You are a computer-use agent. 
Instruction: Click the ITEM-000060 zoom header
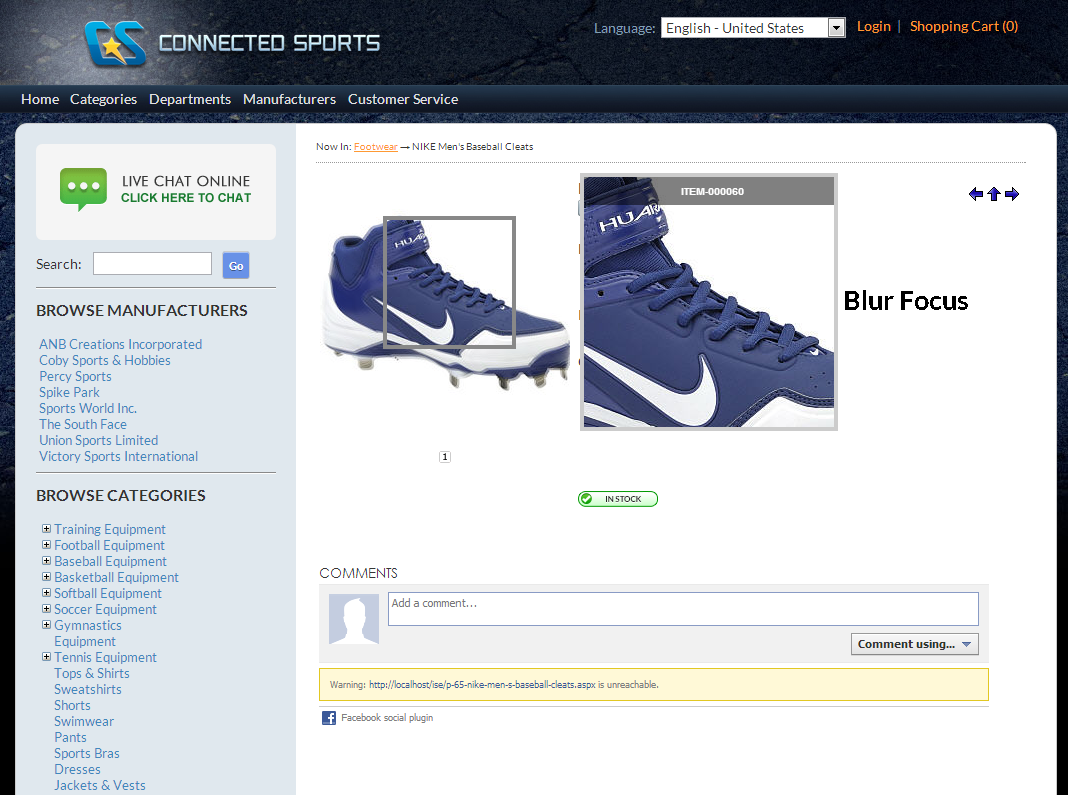tap(709, 191)
